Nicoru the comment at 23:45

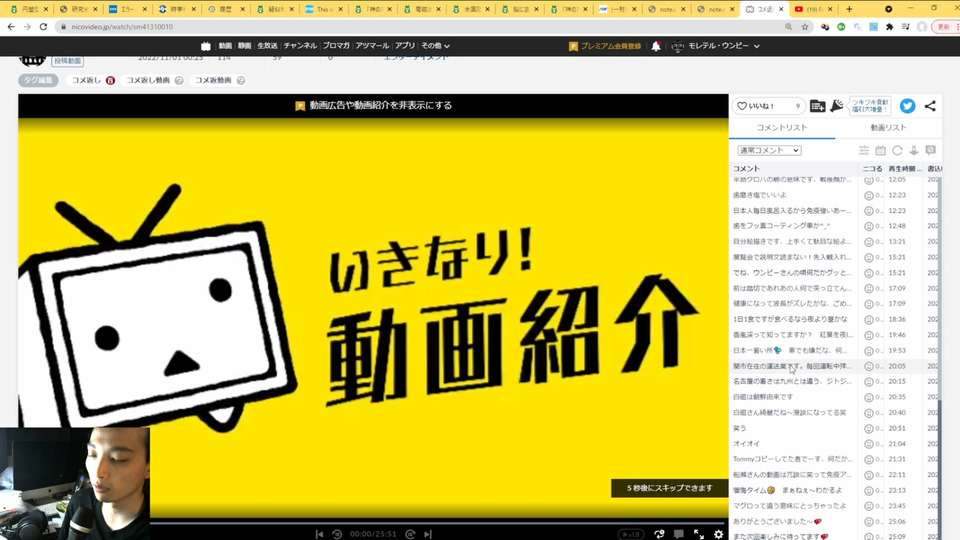point(869,506)
